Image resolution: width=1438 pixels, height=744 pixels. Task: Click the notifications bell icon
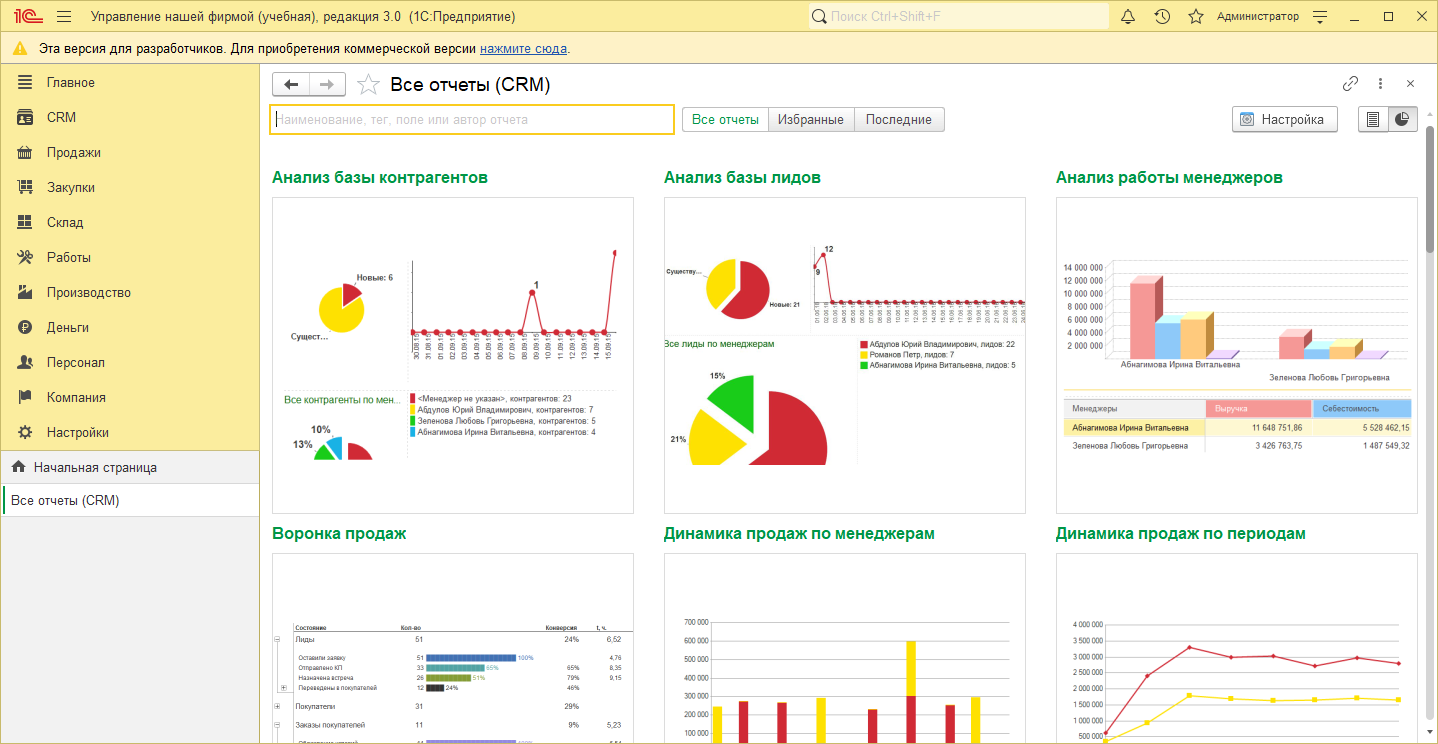click(1128, 17)
